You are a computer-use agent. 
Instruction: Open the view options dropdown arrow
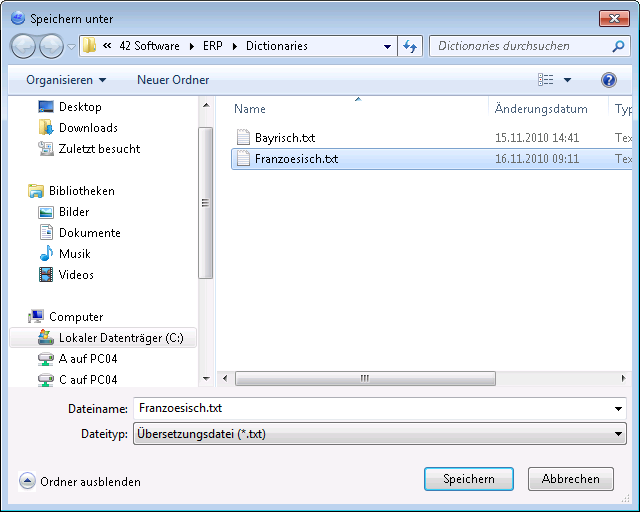click(567, 80)
